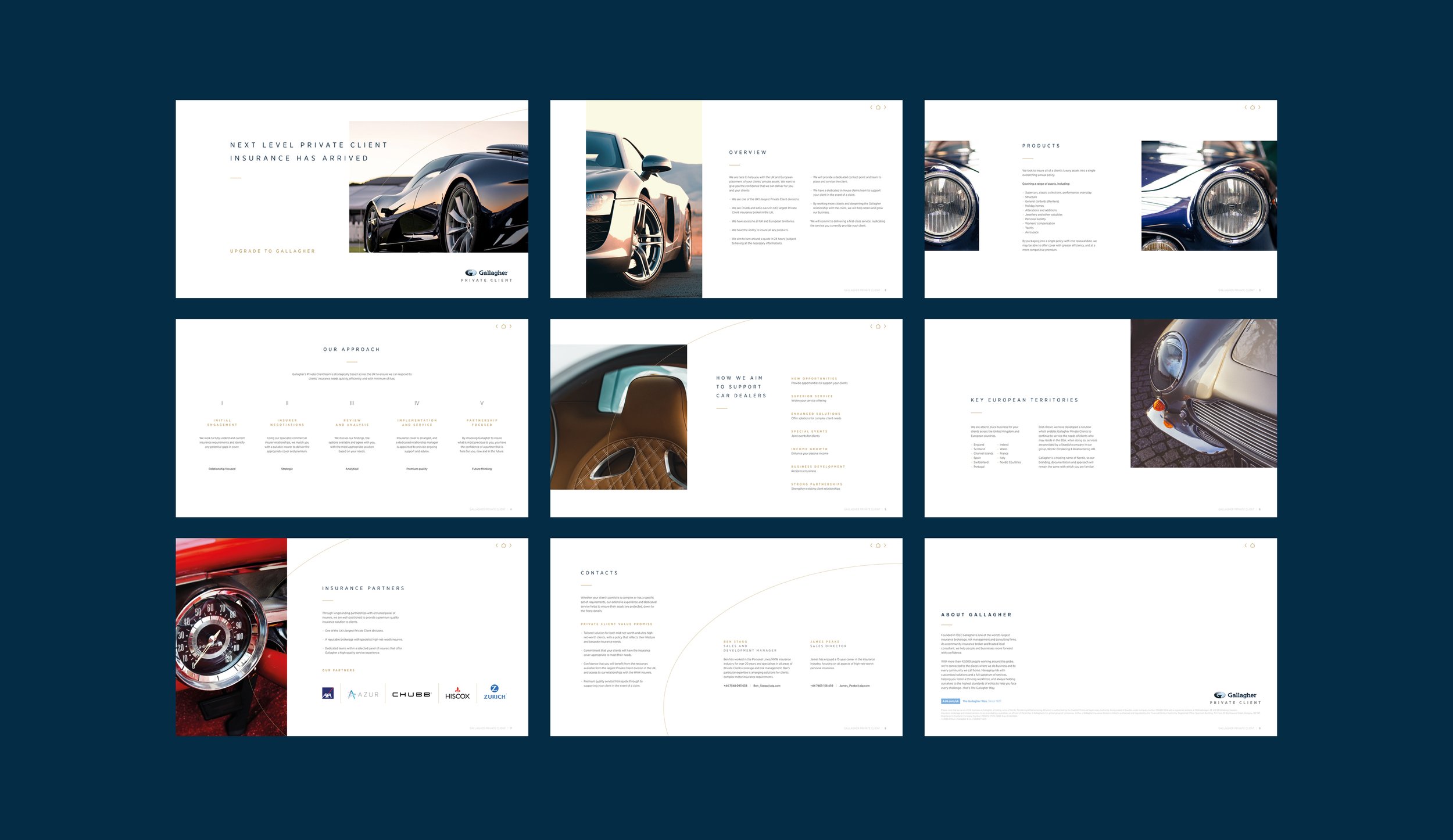Click the 'Business Development' item
1453x840 pixels.
tap(818, 469)
